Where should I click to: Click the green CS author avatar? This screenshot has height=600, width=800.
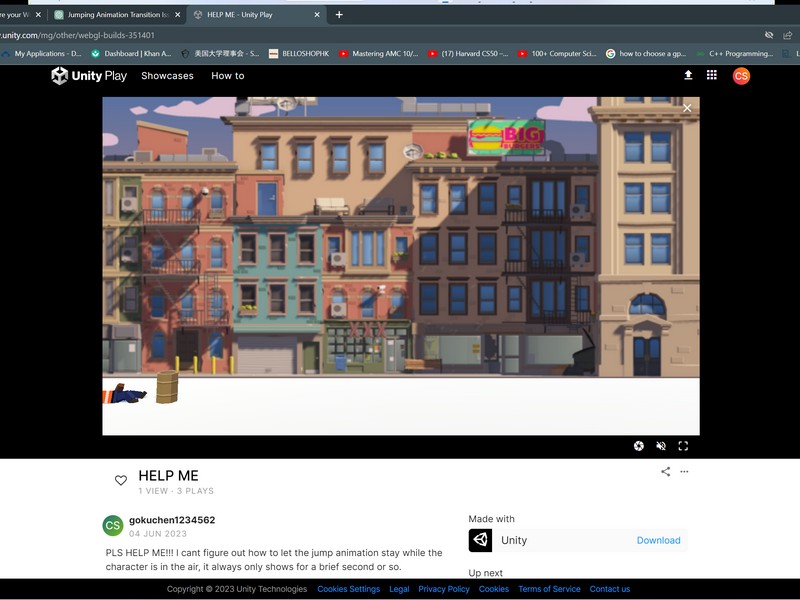tap(113, 526)
